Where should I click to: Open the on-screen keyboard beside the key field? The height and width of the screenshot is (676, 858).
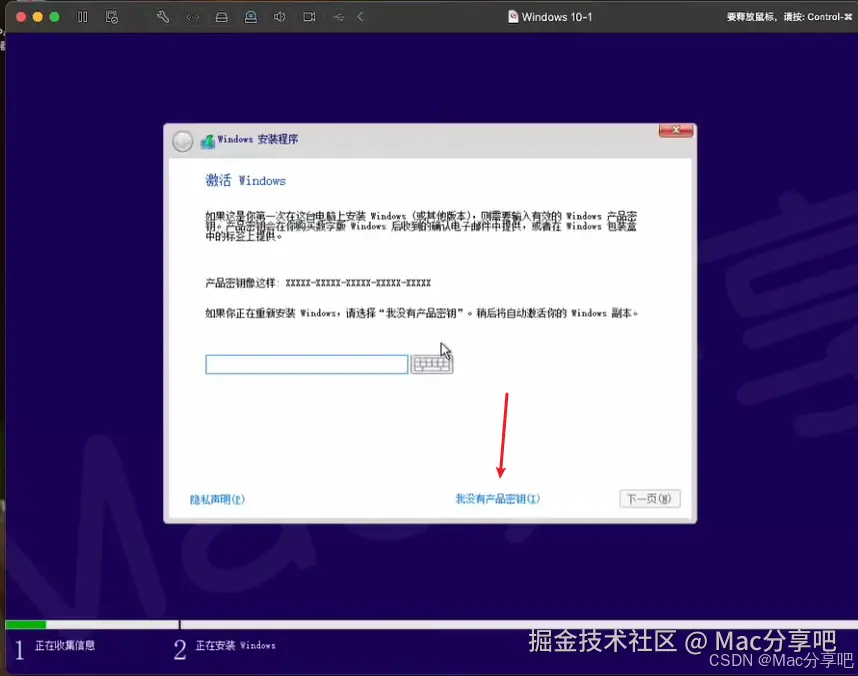pyautogui.click(x=431, y=364)
